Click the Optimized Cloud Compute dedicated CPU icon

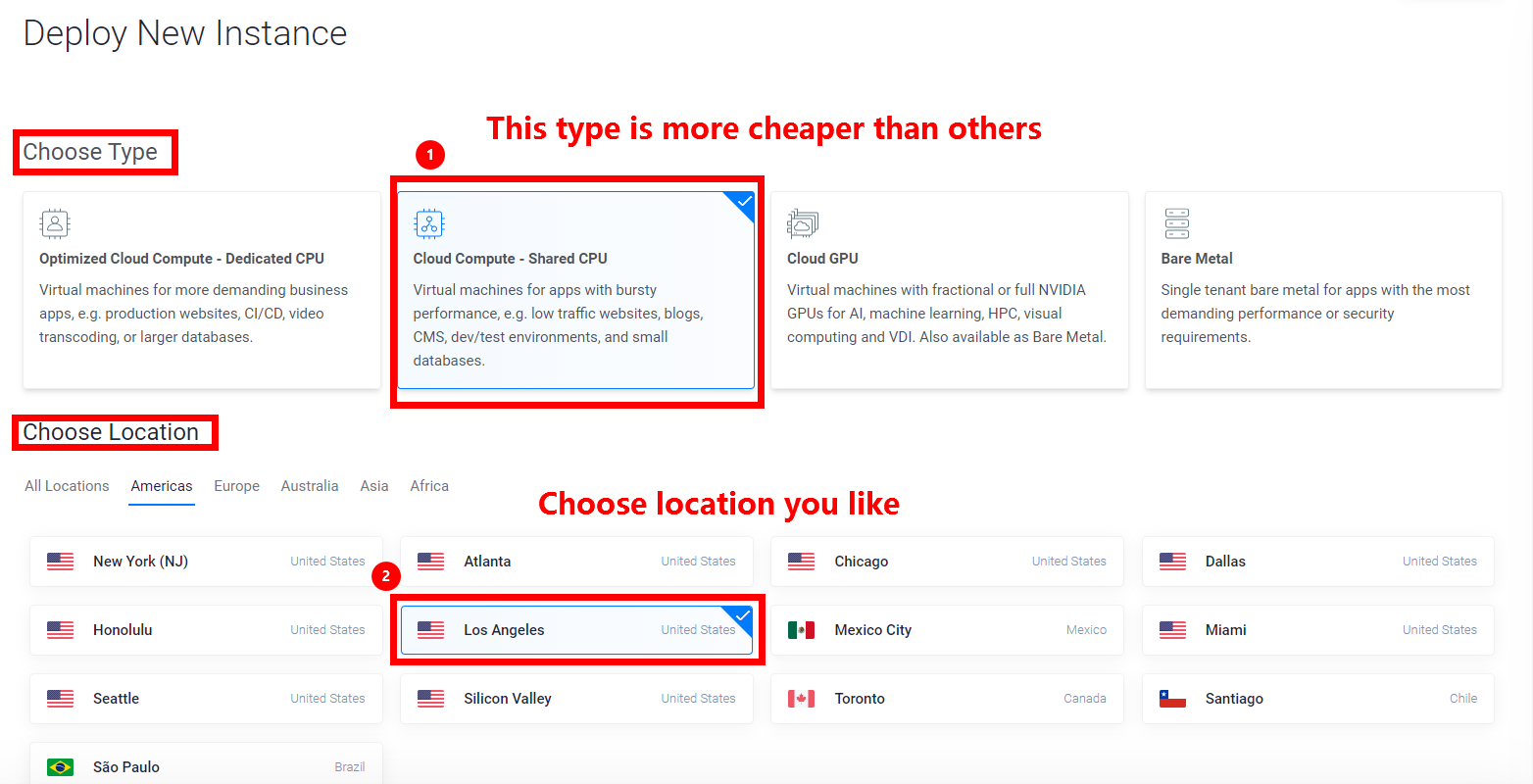point(55,223)
